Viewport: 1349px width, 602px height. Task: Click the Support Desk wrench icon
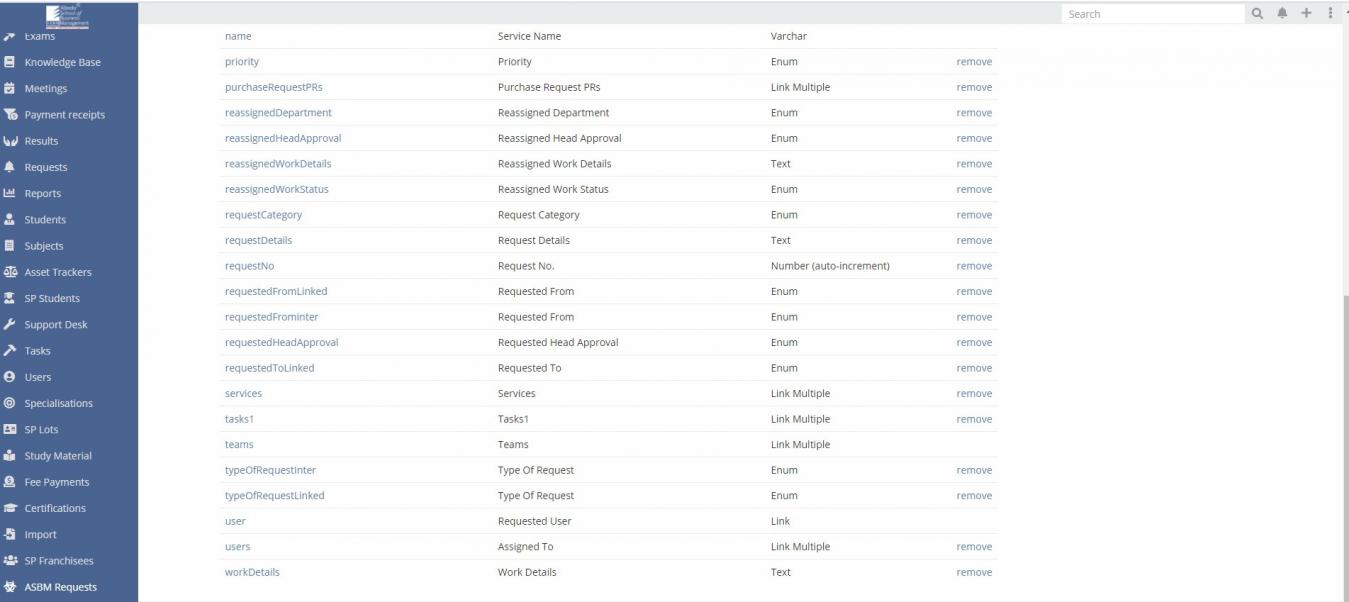(x=10, y=324)
